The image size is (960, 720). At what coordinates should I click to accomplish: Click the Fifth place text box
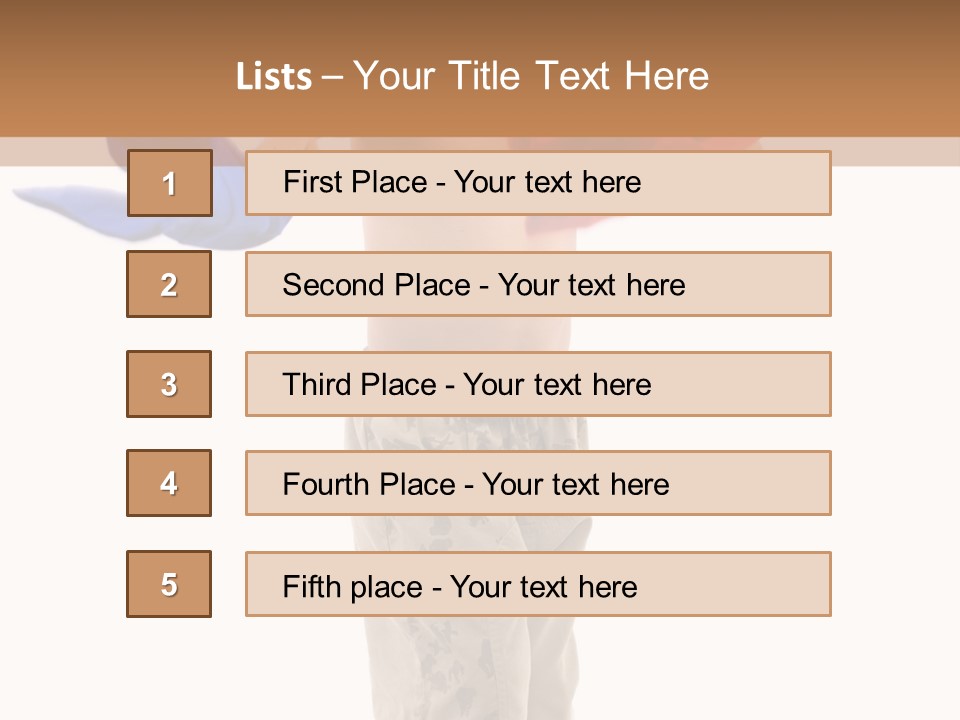coord(538,584)
